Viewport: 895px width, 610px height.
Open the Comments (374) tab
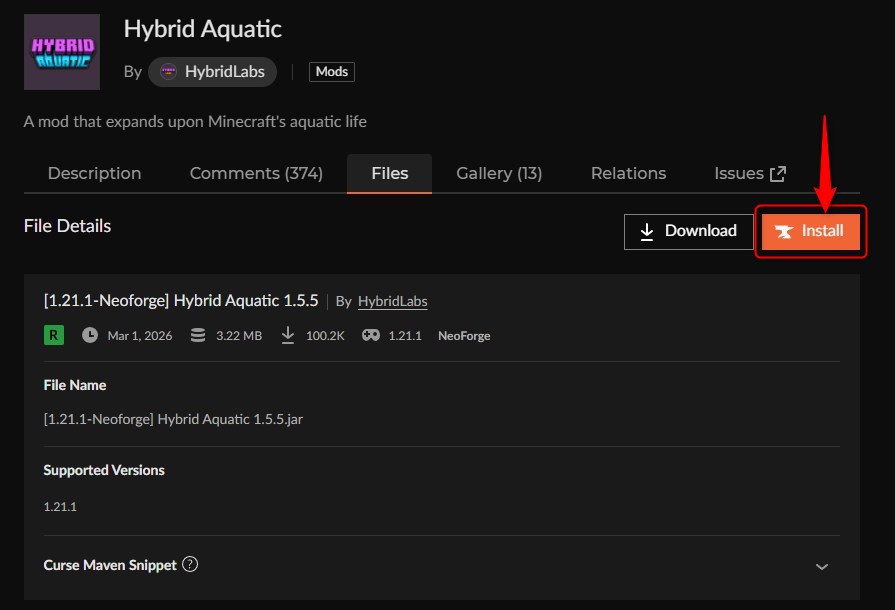pos(255,173)
